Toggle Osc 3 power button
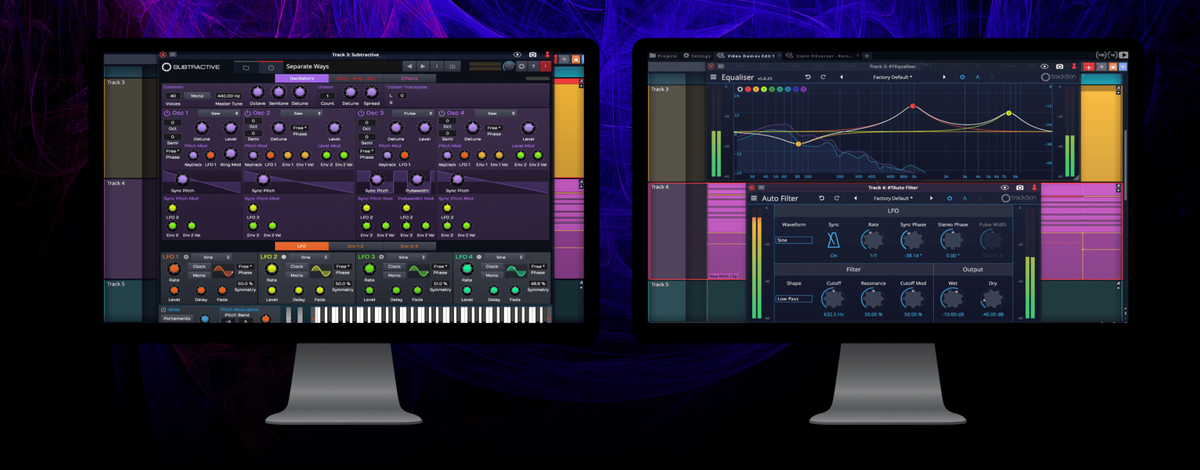This screenshot has height=470, width=1200. [361, 113]
